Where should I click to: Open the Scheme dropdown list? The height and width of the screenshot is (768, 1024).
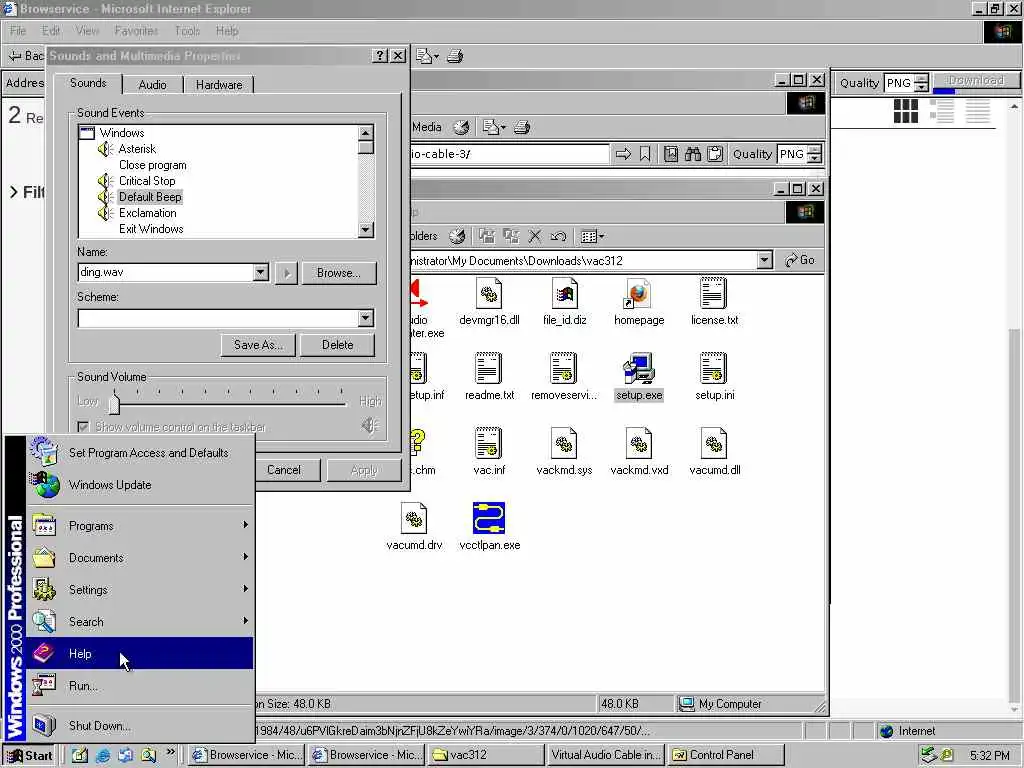(x=366, y=318)
